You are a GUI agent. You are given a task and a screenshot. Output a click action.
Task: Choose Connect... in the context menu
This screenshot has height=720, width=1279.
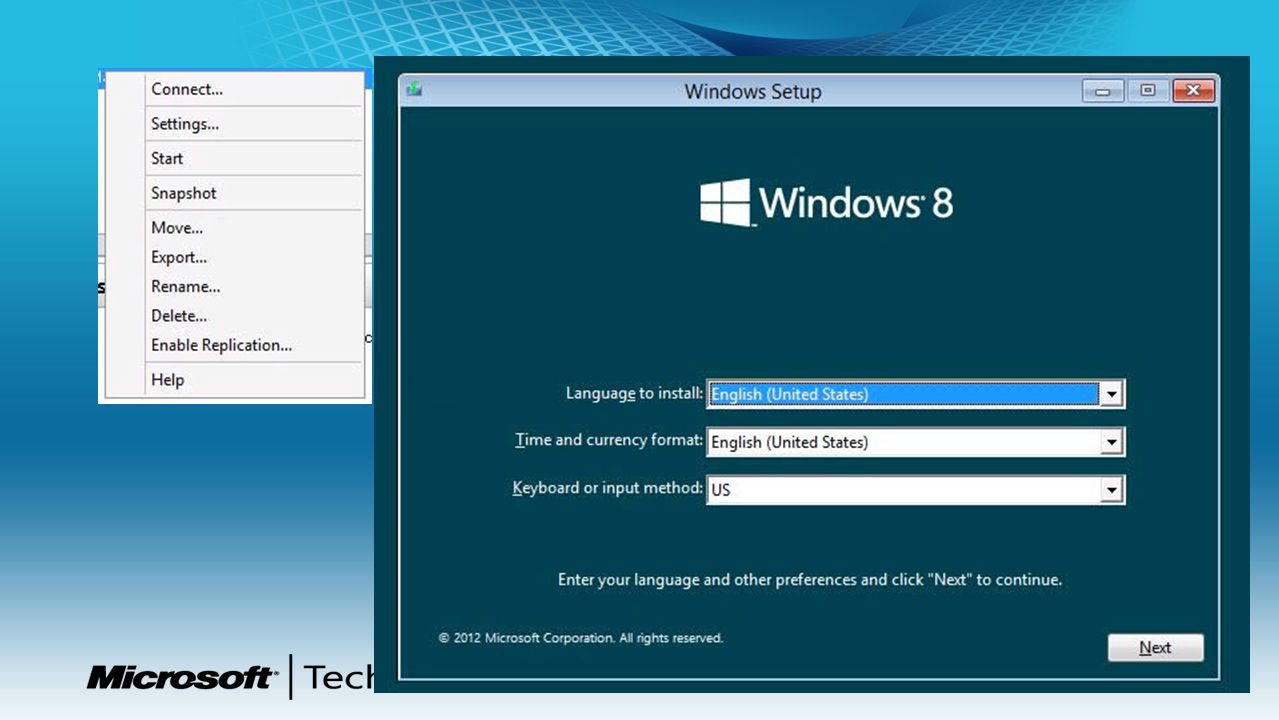click(x=187, y=89)
